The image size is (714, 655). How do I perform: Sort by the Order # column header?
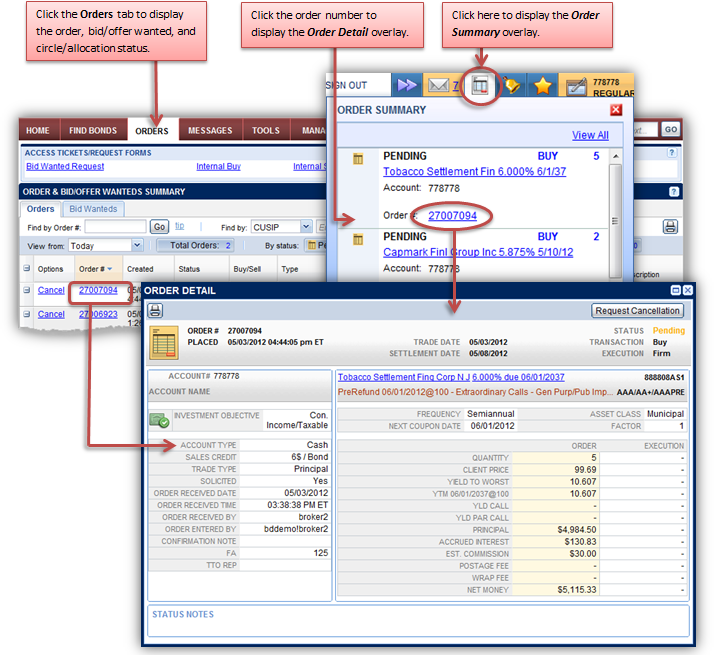pos(93,269)
